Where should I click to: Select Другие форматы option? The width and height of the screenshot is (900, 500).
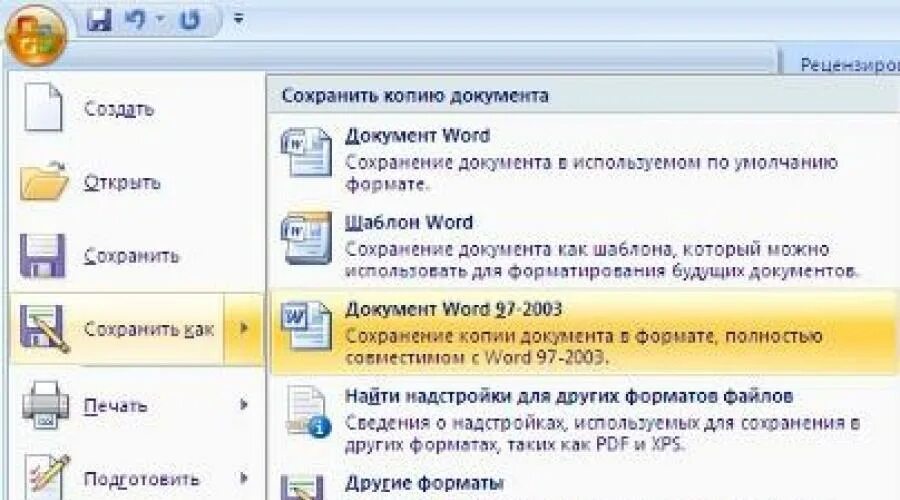[583, 484]
